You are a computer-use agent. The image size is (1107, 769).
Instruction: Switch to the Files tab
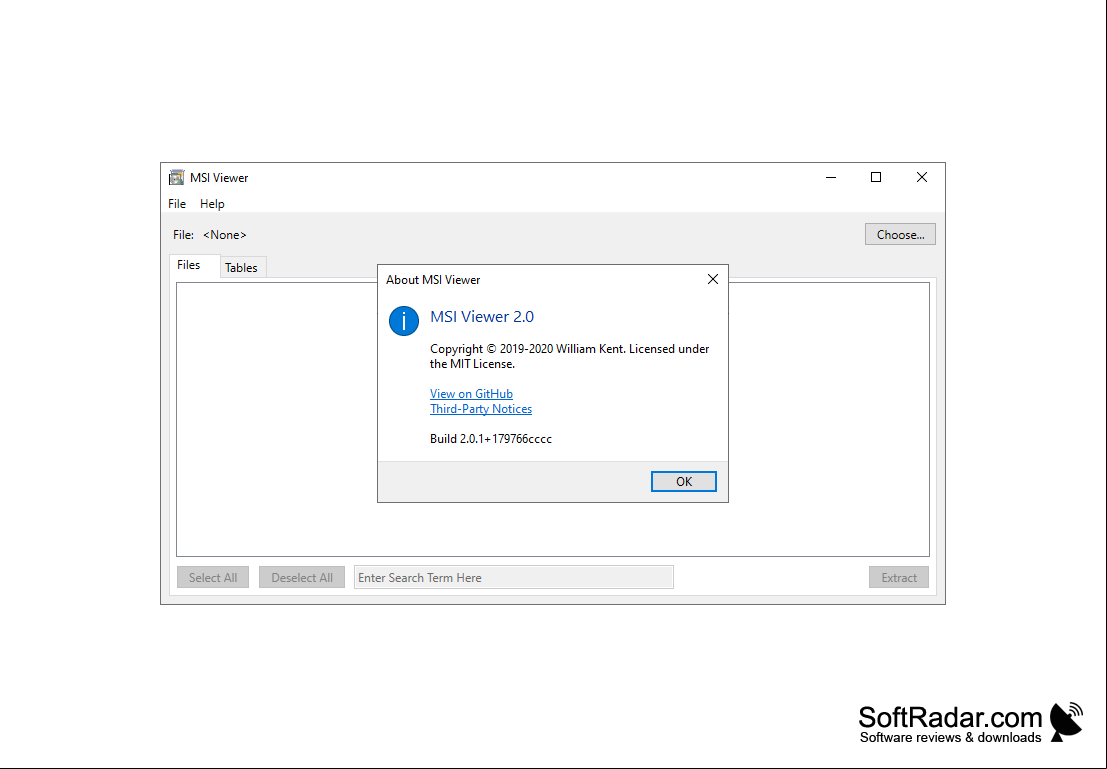[x=195, y=266]
